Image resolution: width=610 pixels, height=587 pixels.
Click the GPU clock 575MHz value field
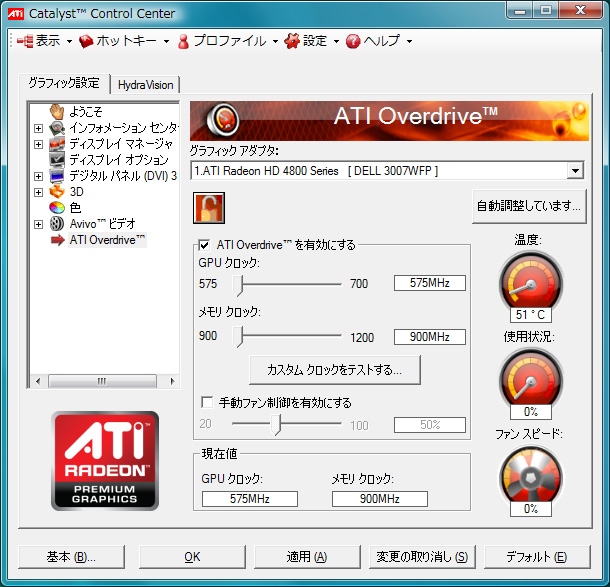[429, 283]
